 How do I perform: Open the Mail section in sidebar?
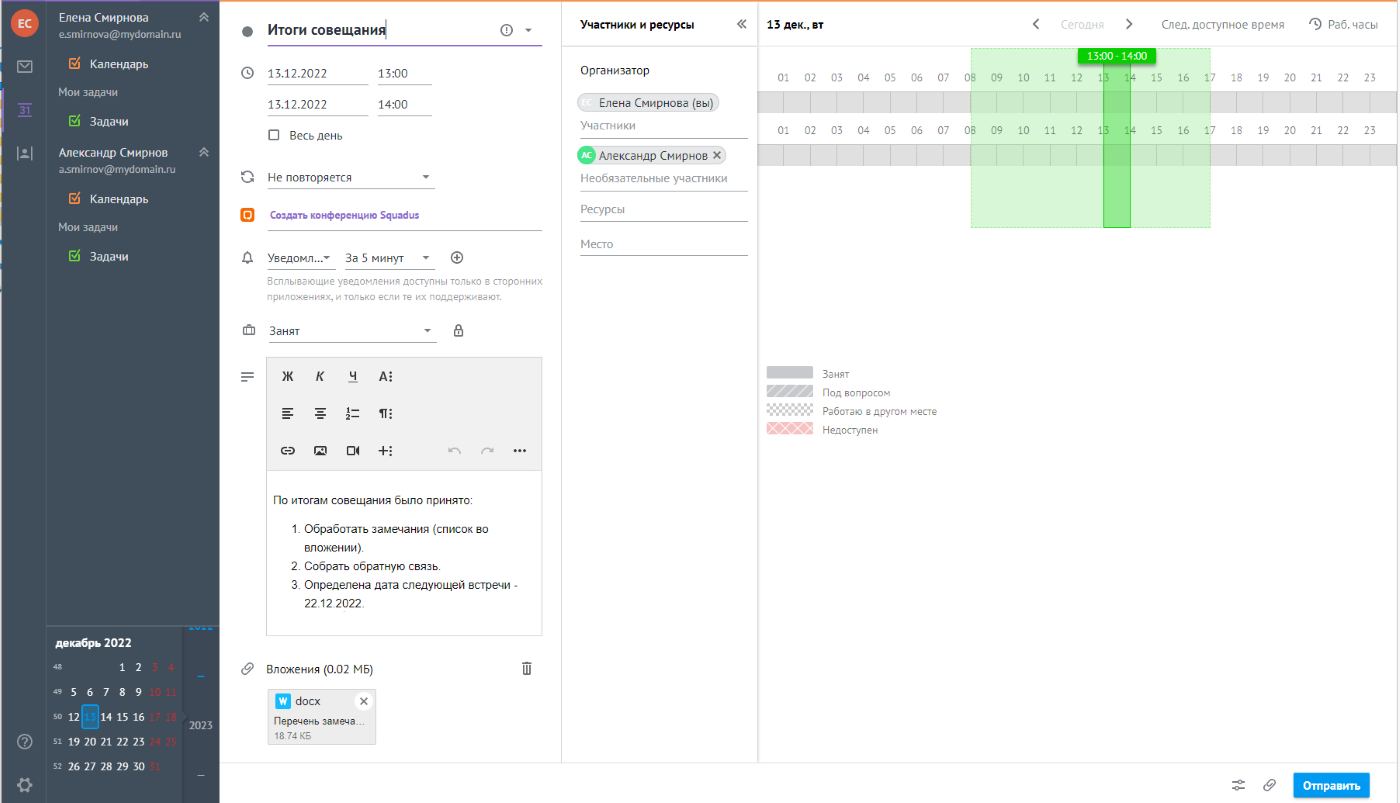pyautogui.click(x=25, y=66)
